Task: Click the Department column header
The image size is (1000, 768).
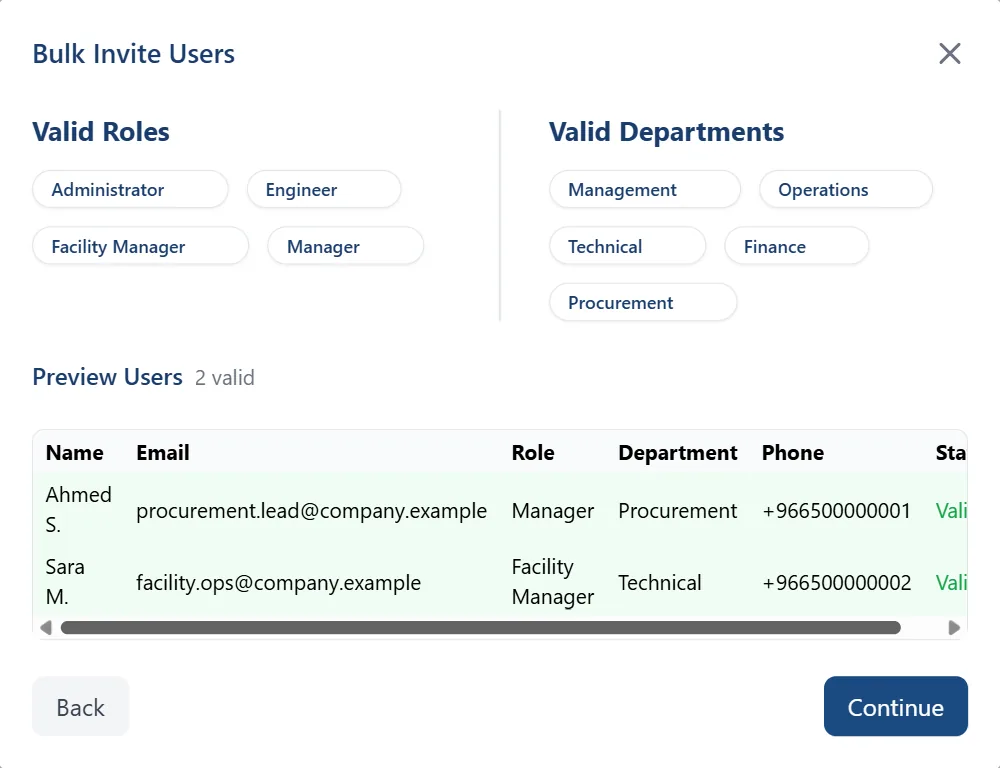Action: [678, 453]
